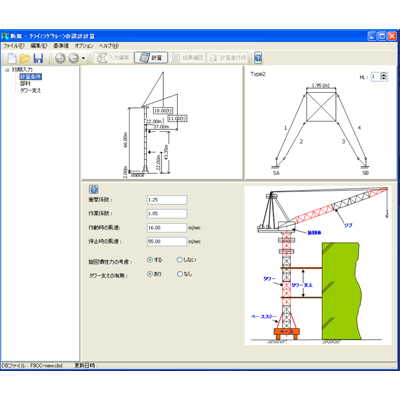This screenshot has width=400, height=400.
Task: Click the 停止時の風速 input field
Action: tap(167, 241)
